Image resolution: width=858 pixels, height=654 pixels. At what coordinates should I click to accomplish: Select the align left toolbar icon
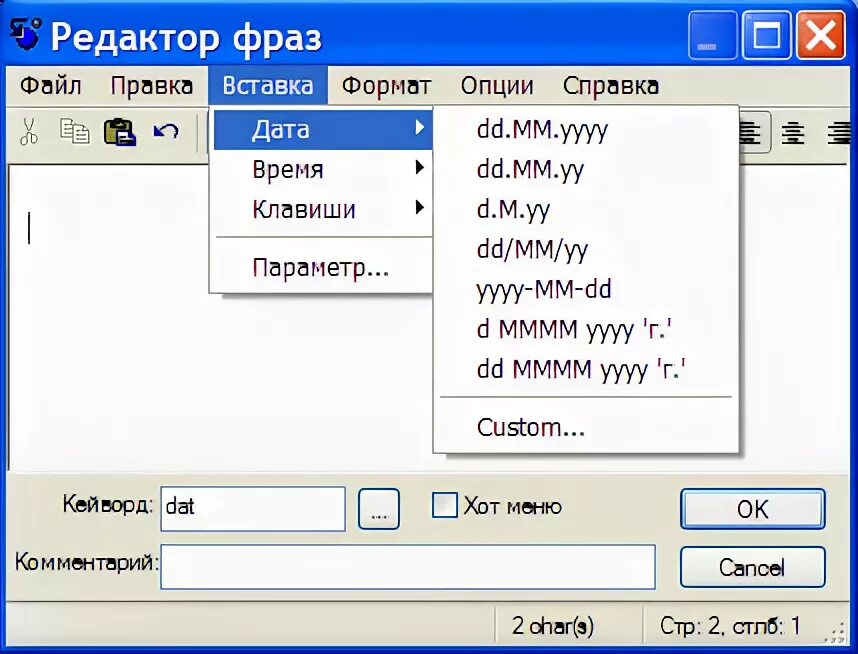click(750, 132)
